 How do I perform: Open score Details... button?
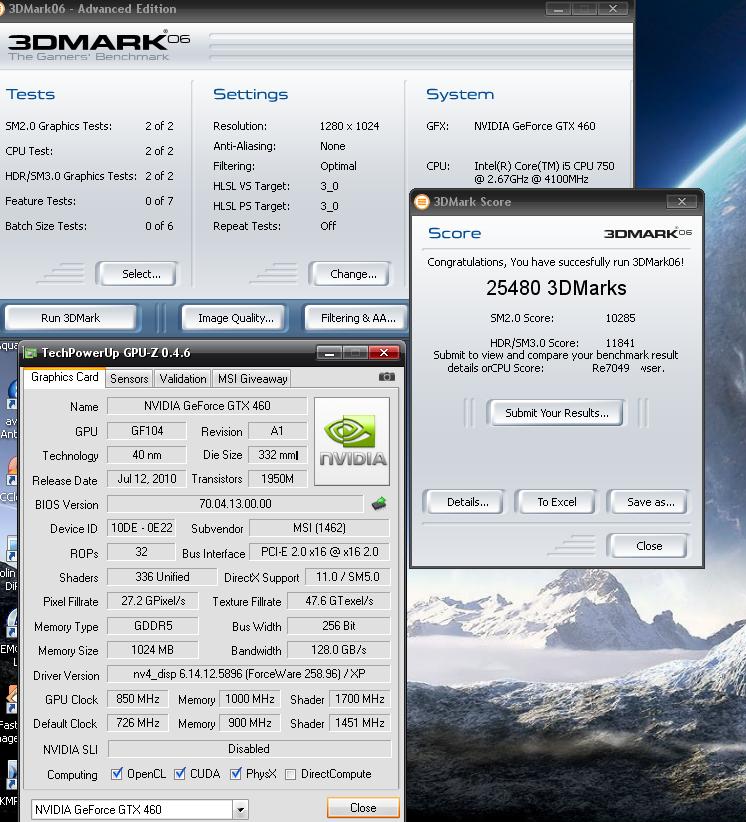464,502
